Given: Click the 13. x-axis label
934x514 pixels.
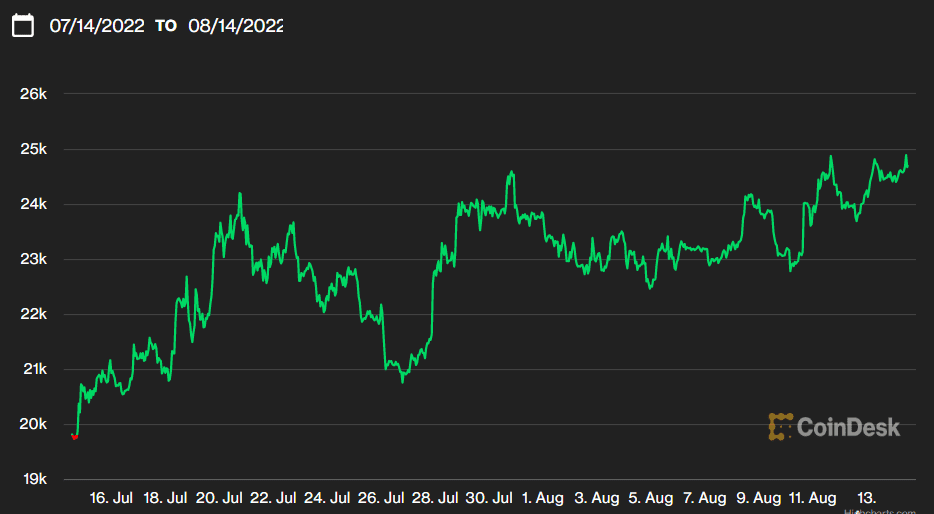Looking at the screenshot, I should (867, 498).
